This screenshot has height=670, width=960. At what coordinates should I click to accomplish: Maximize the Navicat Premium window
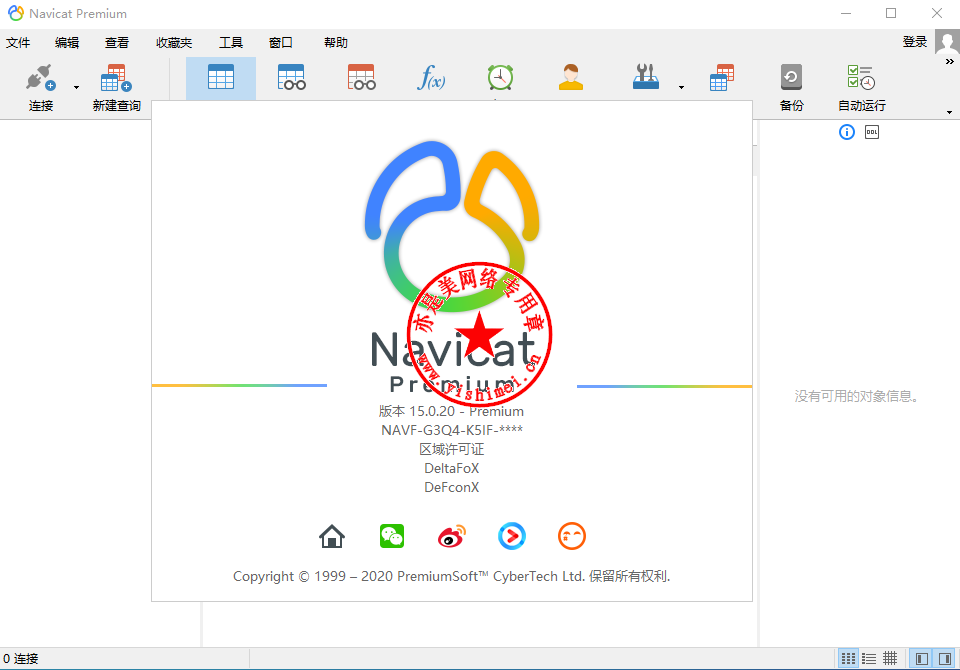tap(891, 13)
